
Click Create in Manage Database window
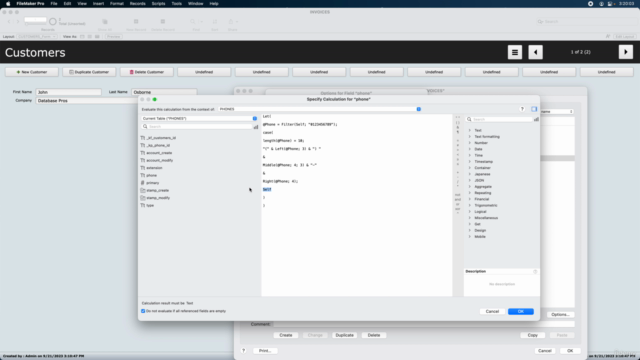(x=286, y=335)
